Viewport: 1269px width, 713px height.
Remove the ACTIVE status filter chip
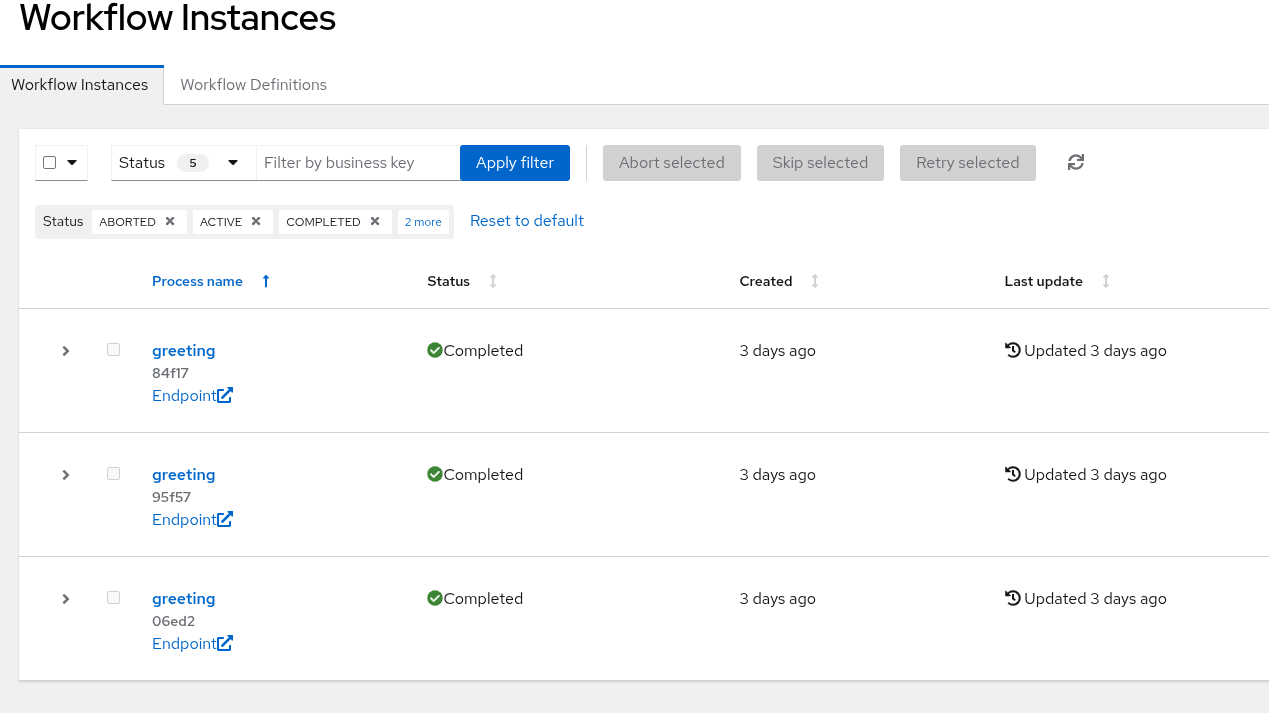pyautogui.click(x=256, y=221)
